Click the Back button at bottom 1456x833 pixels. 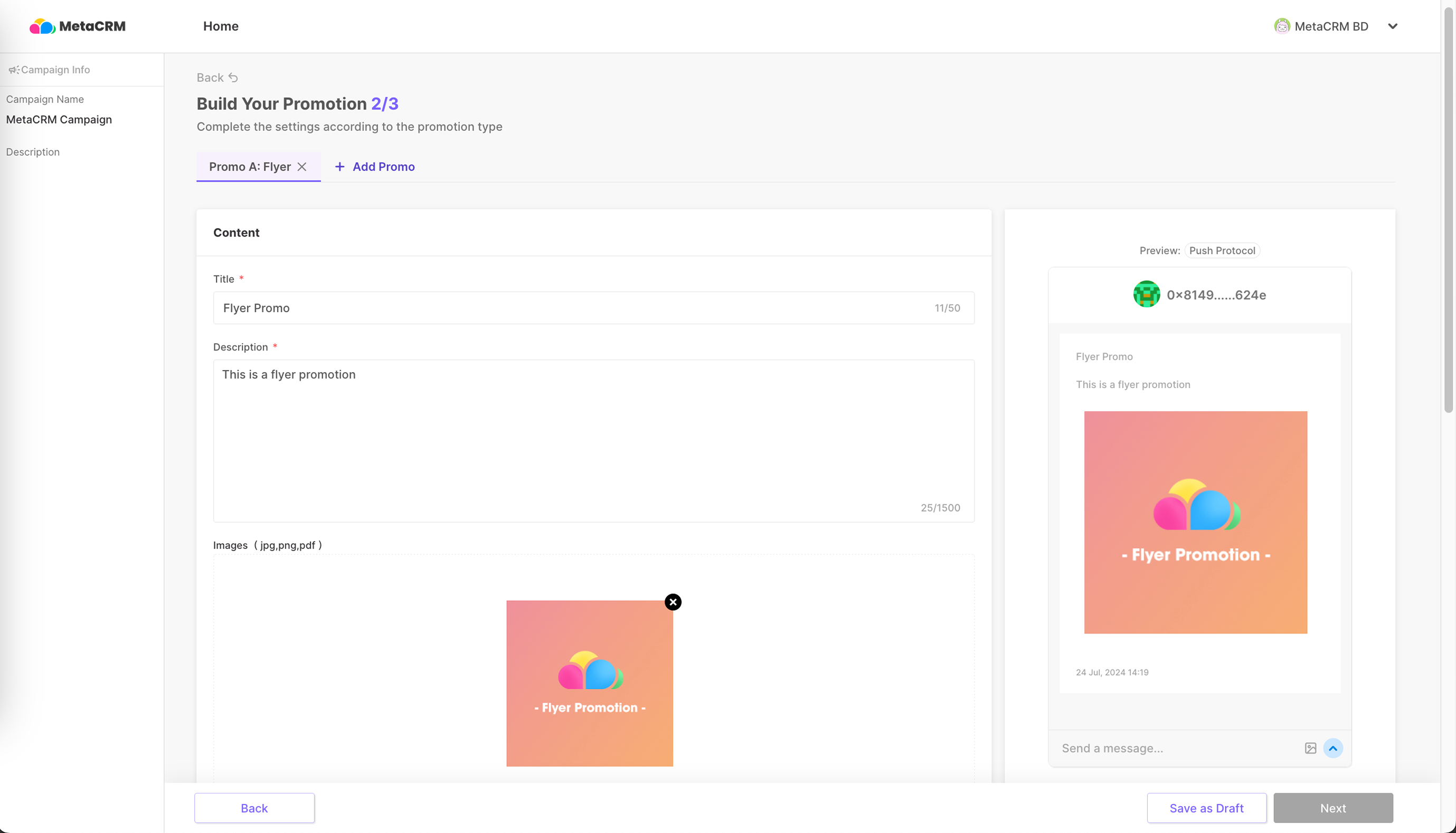[x=254, y=808]
